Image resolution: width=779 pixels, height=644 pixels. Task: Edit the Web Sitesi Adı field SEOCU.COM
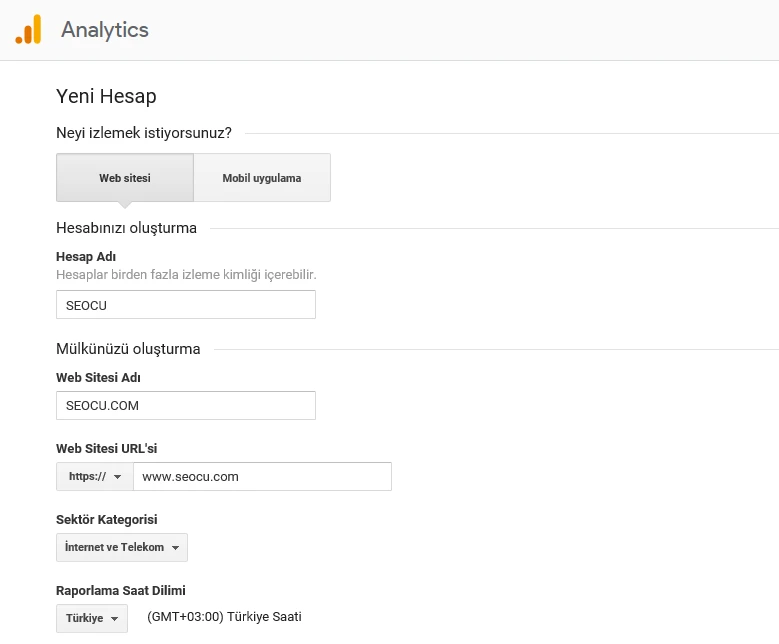tap(186, 405)
